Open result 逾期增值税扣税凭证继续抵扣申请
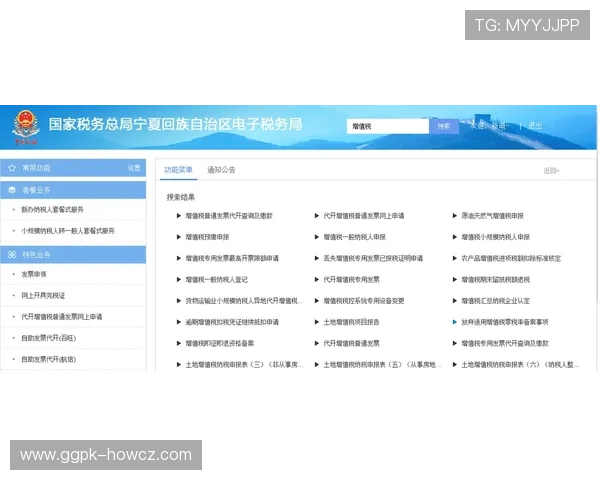Image resolution: width=600 pixels, height=480 pixels. 232,322
